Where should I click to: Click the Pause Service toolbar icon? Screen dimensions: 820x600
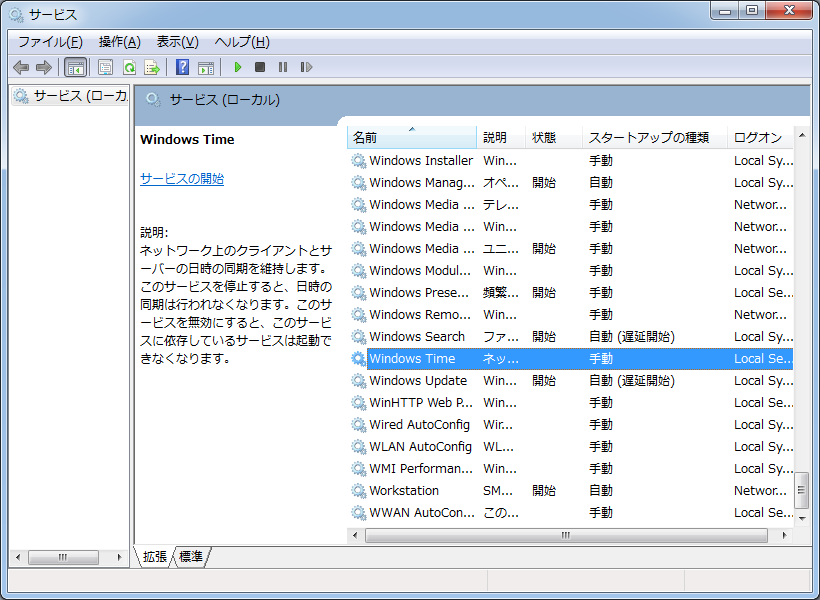[x=283, y=67]
